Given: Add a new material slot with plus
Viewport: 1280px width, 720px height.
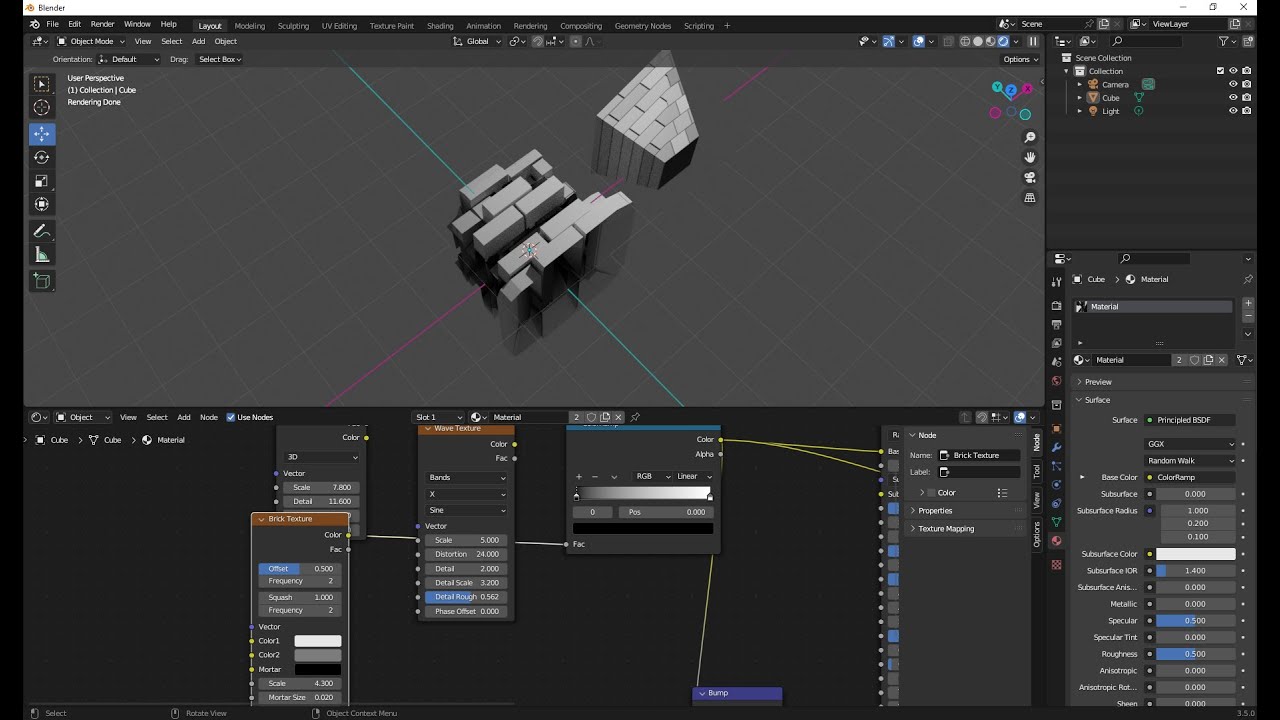Looking at the screenshot, I should [1248, 303].
